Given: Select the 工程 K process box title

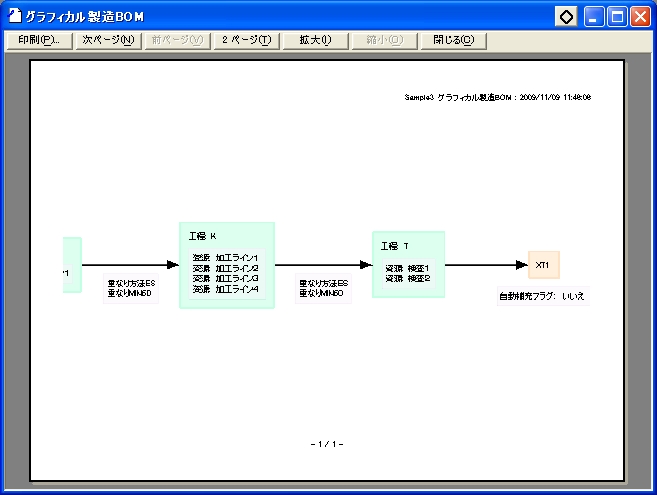Looking at the screenshot, I should click(x=202, y=236).
